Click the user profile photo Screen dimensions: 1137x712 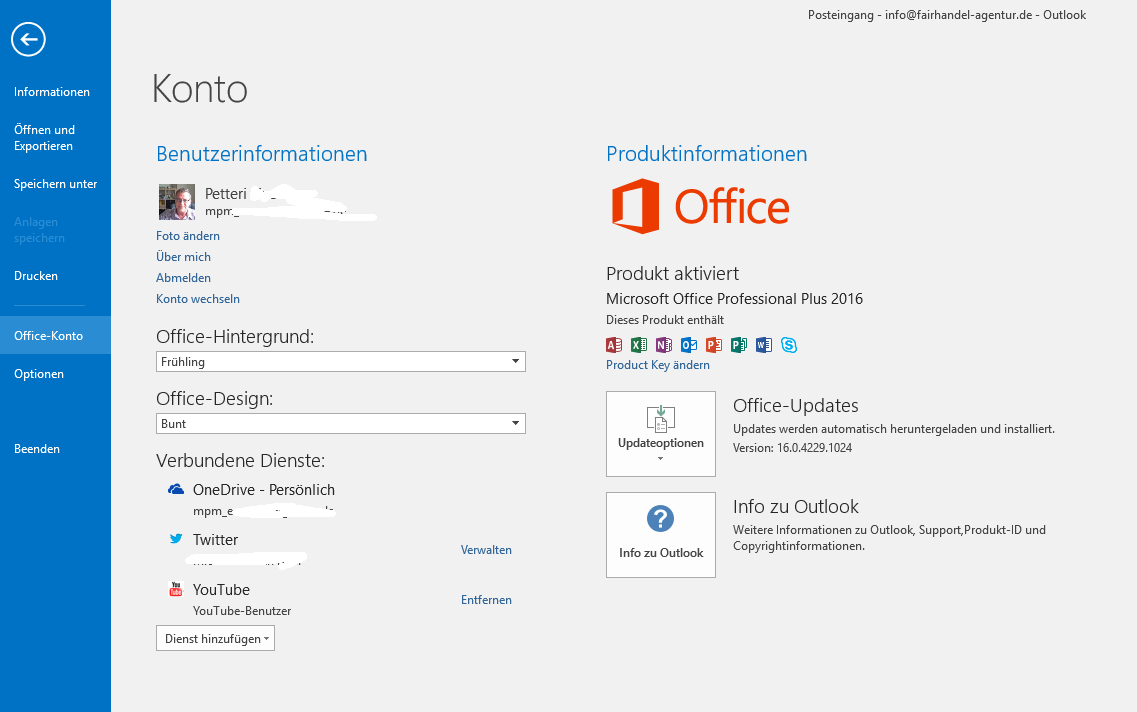pos(177,202)
